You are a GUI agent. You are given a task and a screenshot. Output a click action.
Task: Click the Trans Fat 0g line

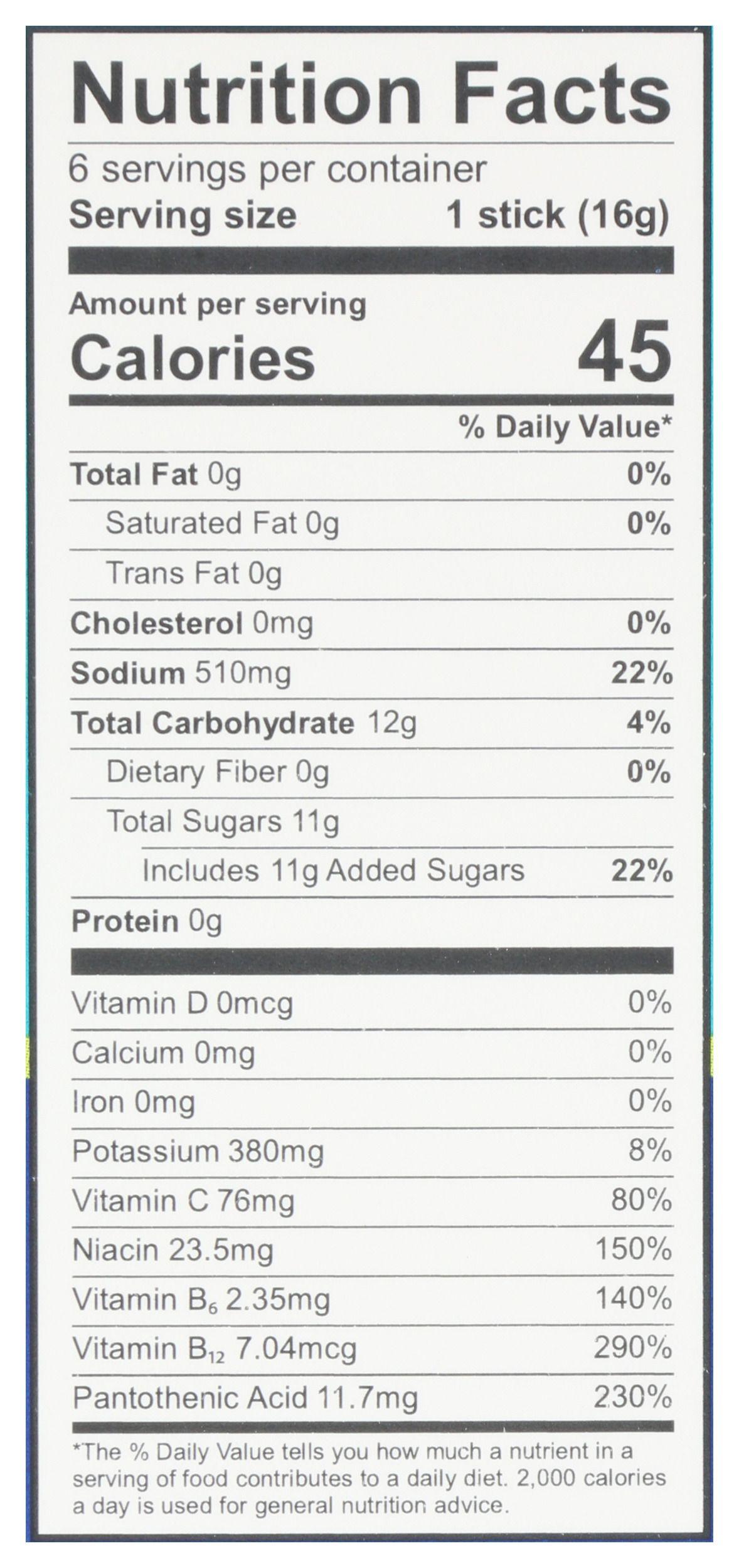tap(194, 573)
